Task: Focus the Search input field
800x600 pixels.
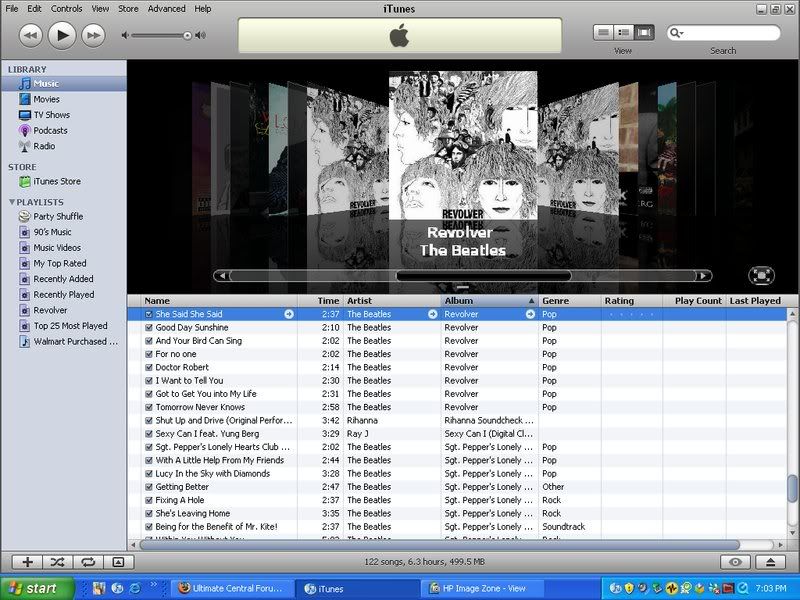Action: click(x=723, y=33)
